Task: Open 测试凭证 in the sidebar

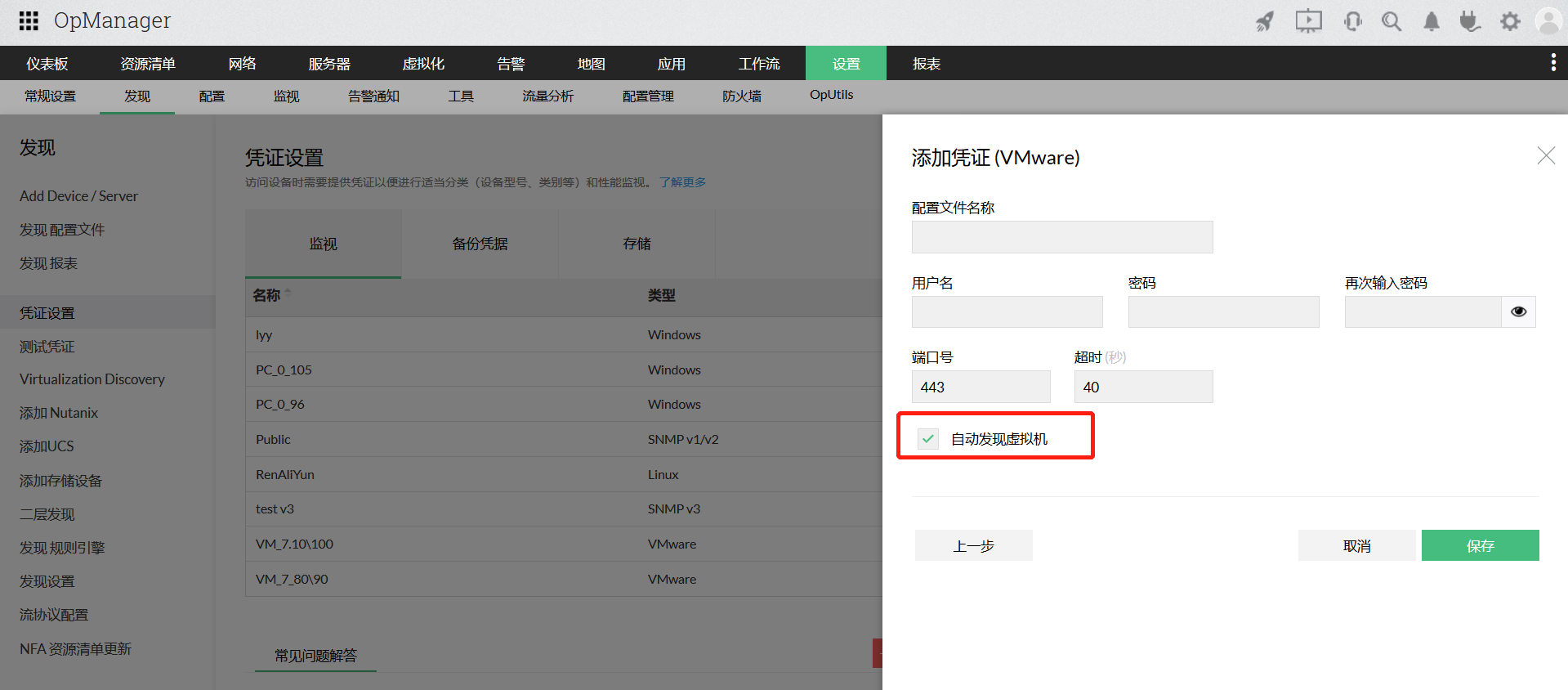Action: coord(47,347)
